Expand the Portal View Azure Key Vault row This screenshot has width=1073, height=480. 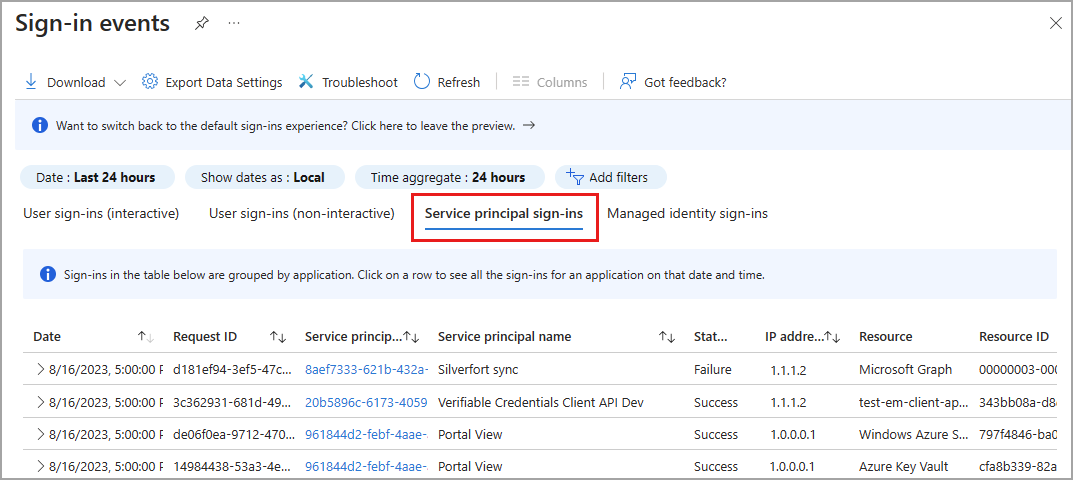[x=40, y=466]
